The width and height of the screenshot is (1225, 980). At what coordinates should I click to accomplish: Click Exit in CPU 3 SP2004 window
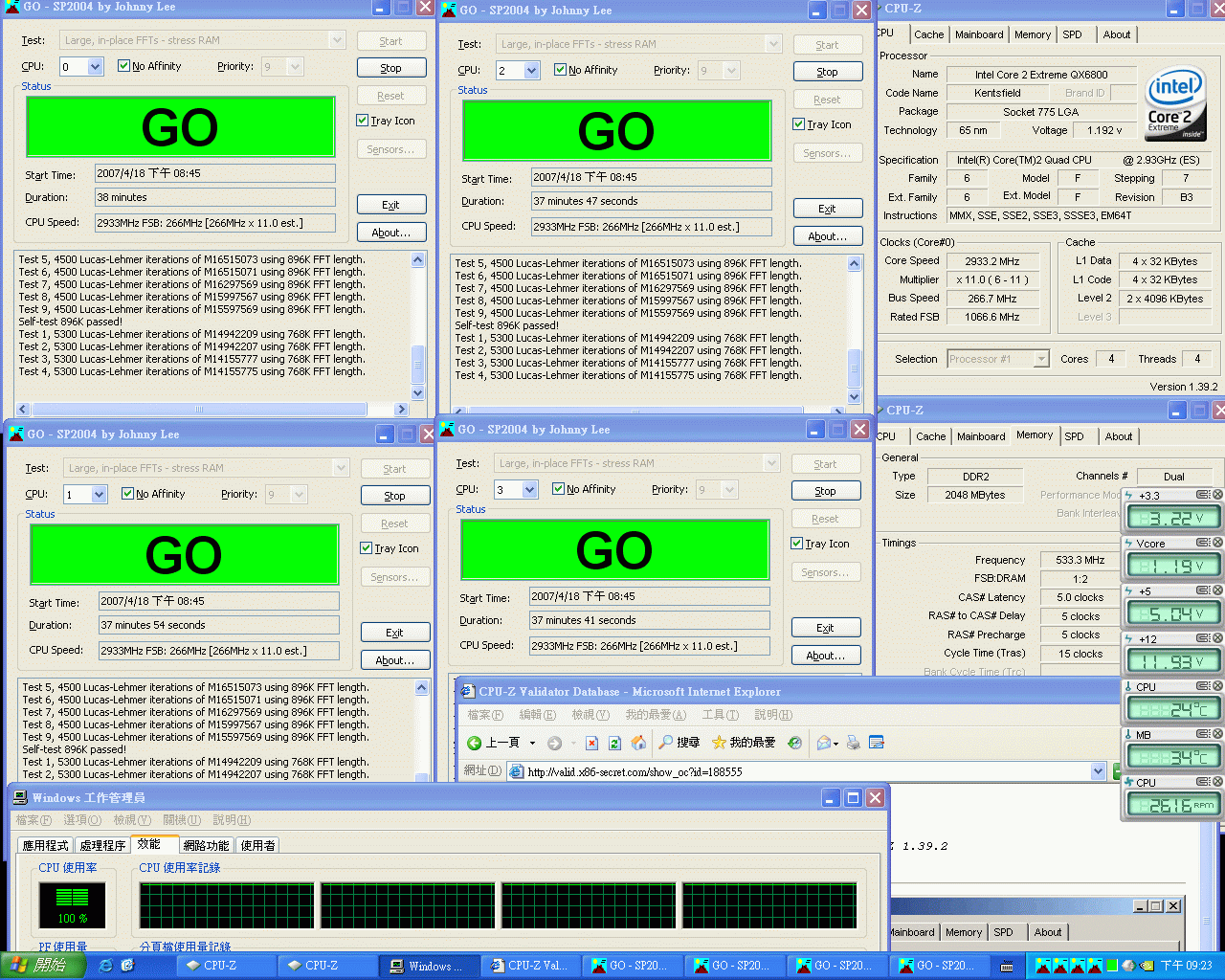(x=826, y=628)
